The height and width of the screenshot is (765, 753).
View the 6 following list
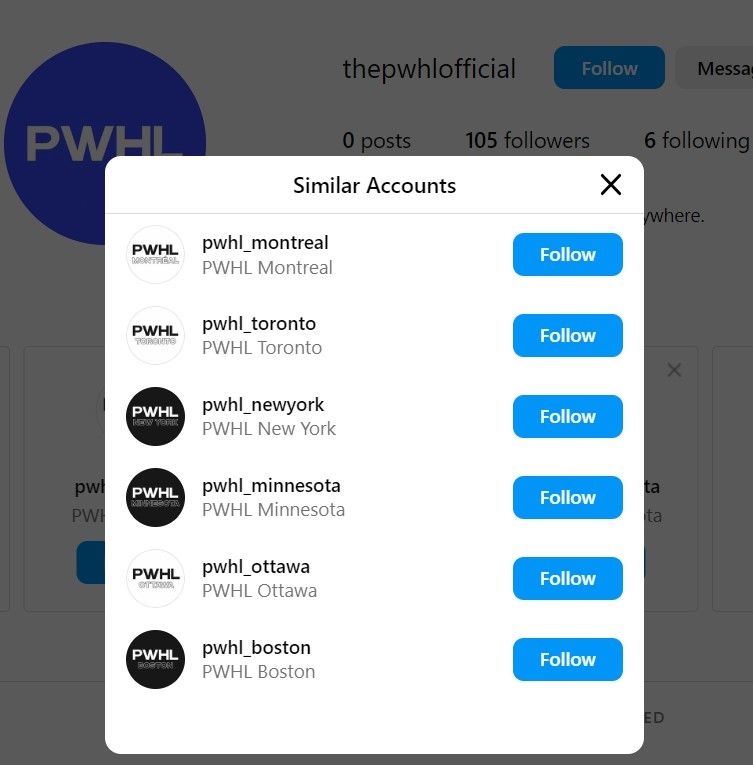pos(696,141)
